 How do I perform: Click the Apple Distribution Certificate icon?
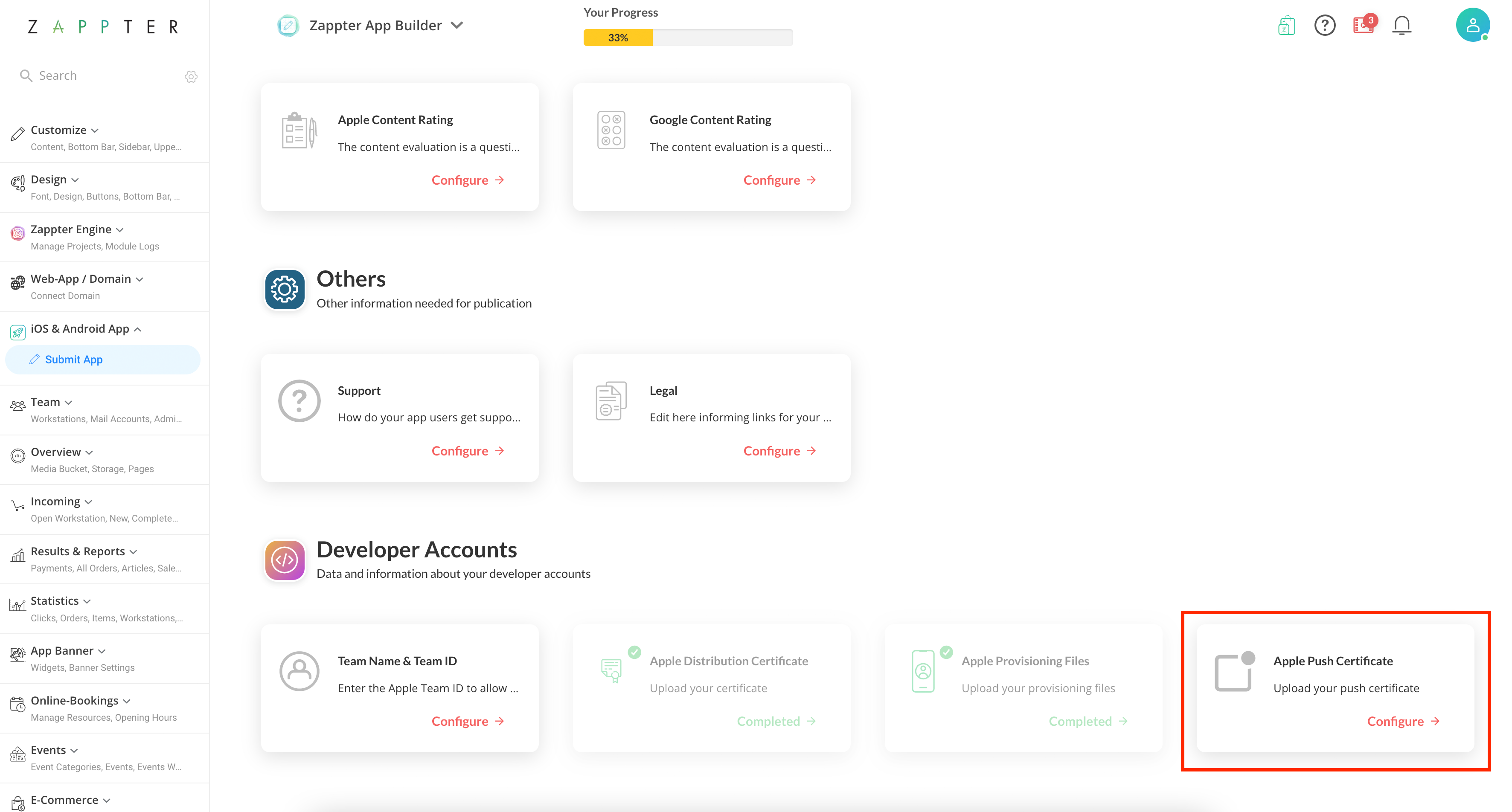(x=611, y=670)
